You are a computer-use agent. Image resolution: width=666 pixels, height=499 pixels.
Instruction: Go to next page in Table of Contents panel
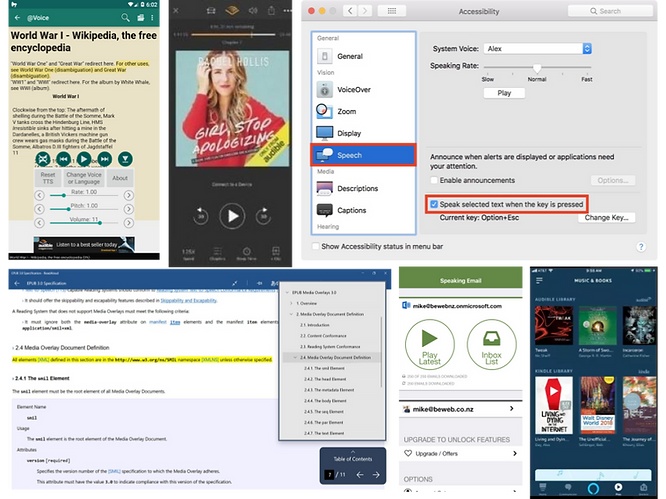(376, 475)
